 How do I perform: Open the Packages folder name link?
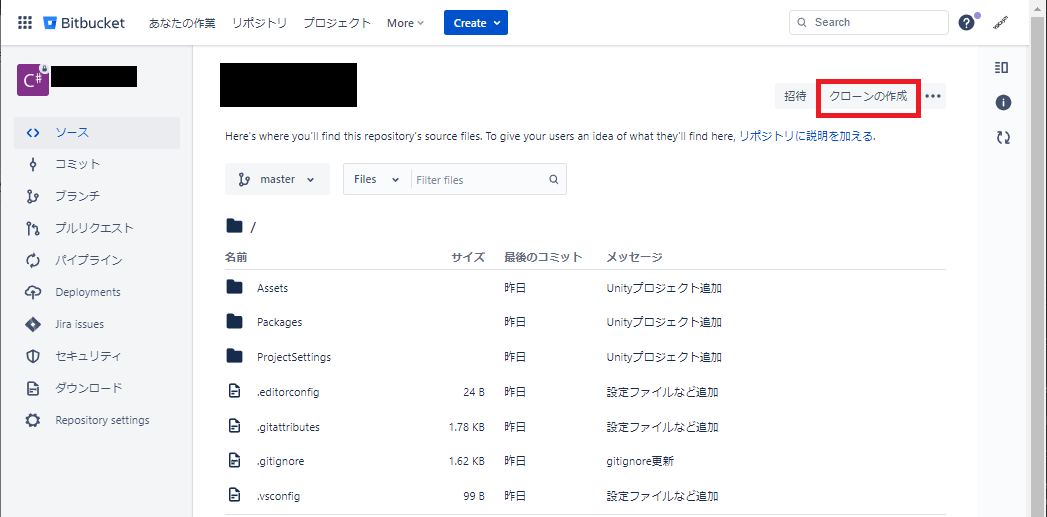tap(280, 322)
